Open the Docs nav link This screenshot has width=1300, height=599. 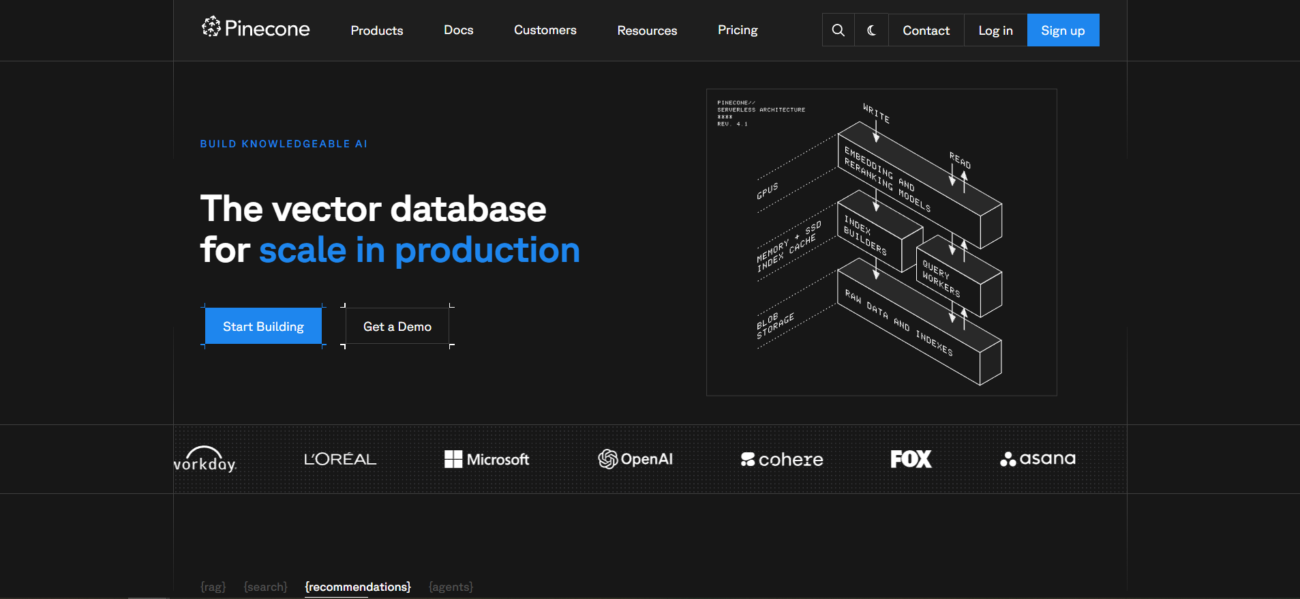[x=458, y=30]
